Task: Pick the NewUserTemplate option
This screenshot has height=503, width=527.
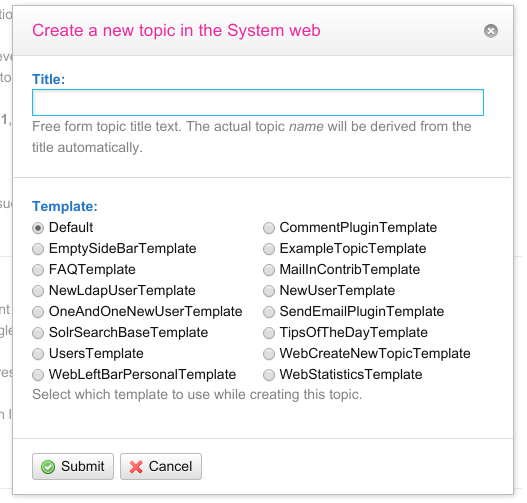Action: (269, 291)
